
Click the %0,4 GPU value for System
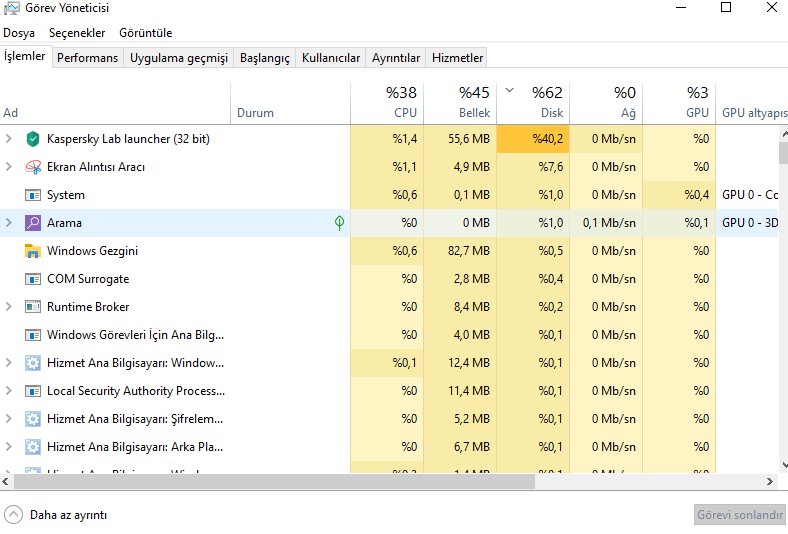(x=679, y=195)
